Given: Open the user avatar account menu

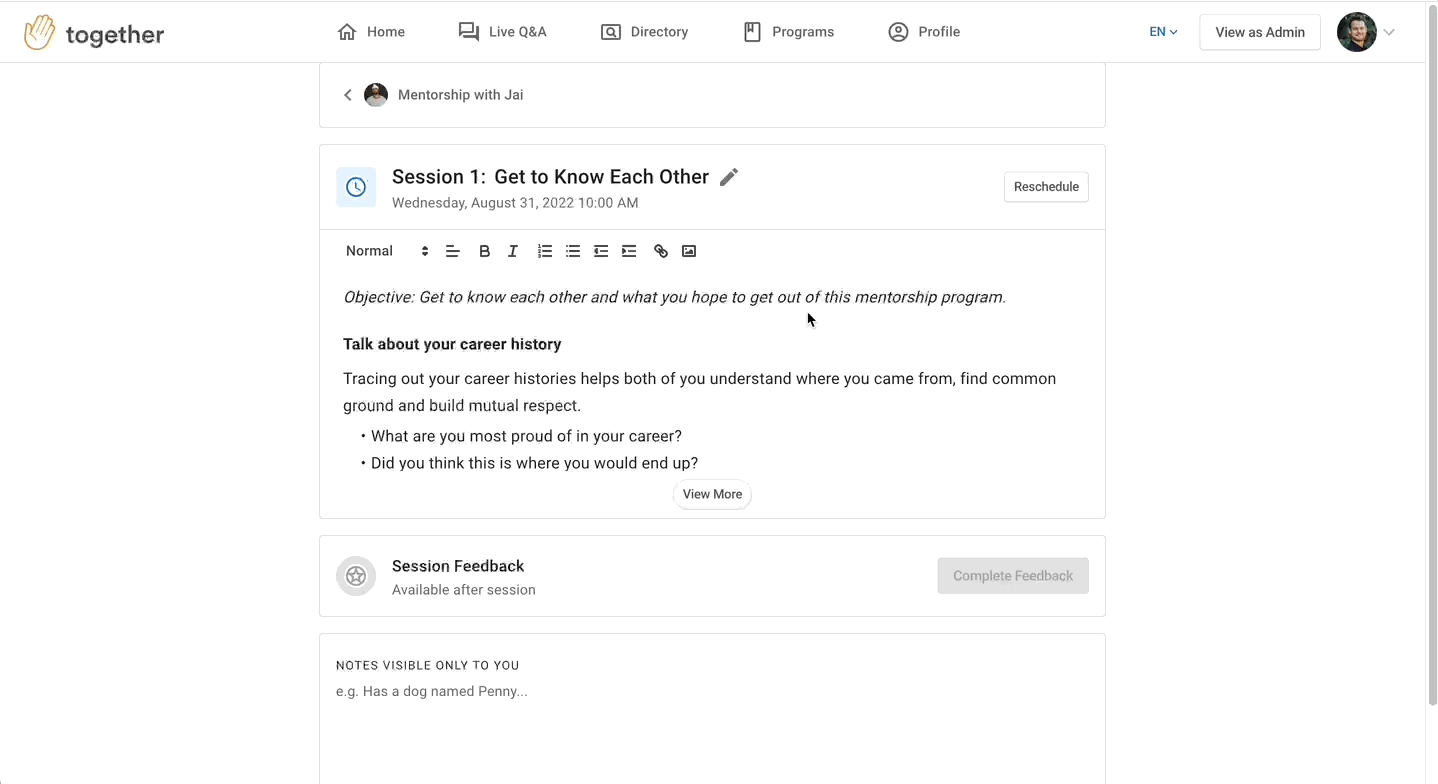Looking at the screenshot, I should [1366, 32].
